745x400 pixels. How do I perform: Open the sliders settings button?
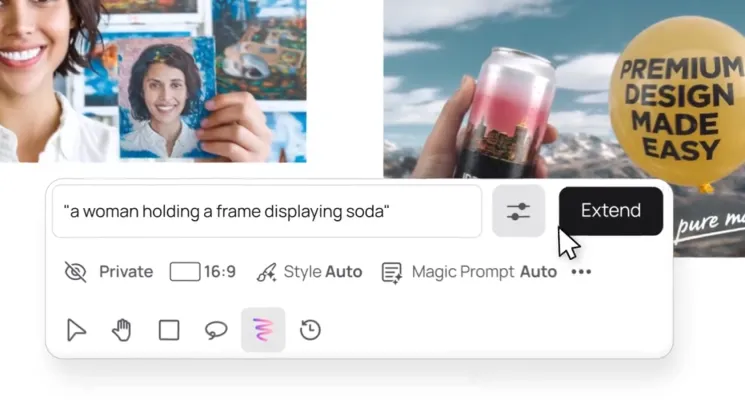[x=518, y=211]
